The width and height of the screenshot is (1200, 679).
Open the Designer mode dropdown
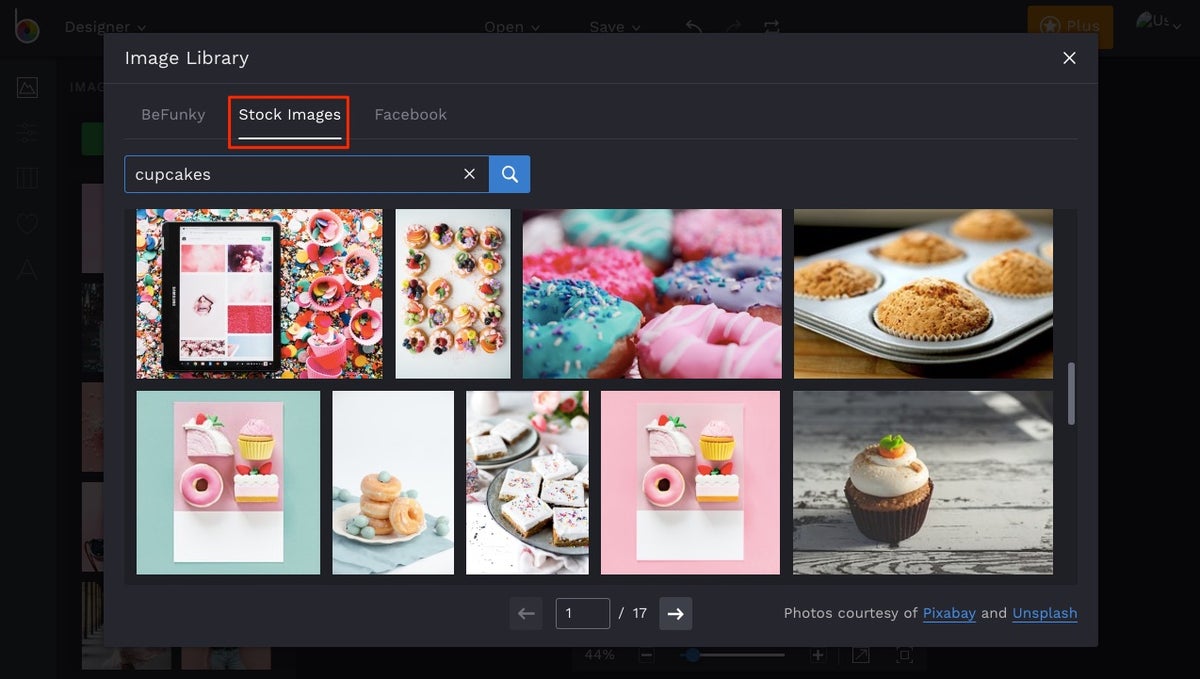pos(105,27)
